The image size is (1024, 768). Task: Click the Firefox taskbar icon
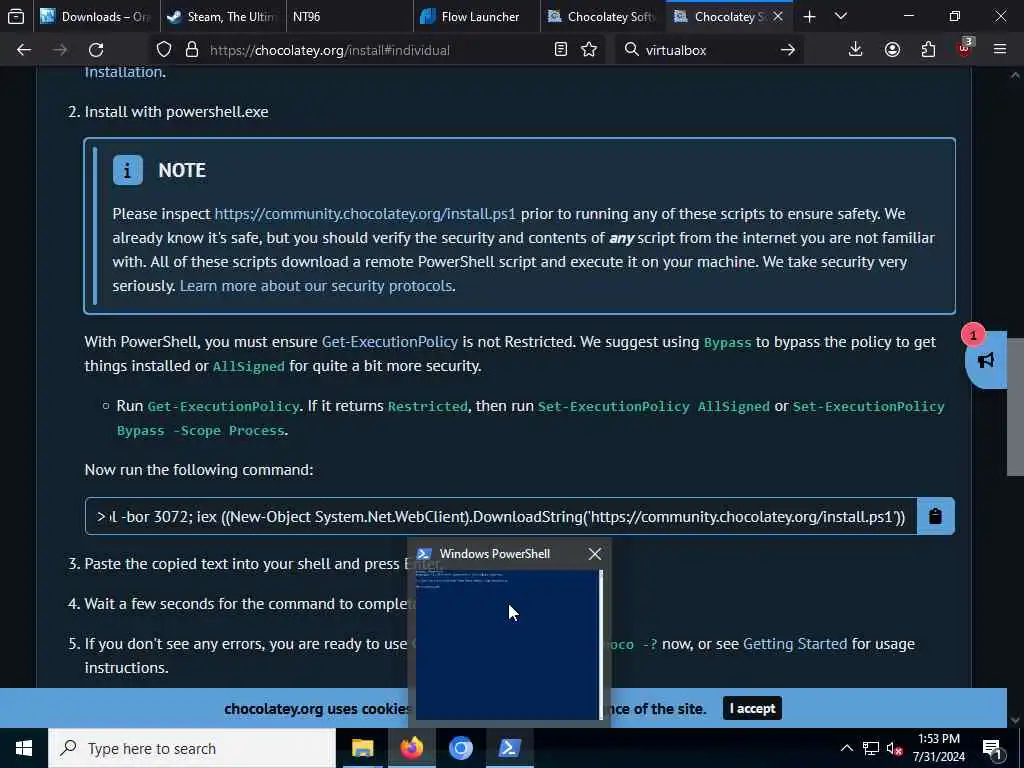click(x=411, y=748)
